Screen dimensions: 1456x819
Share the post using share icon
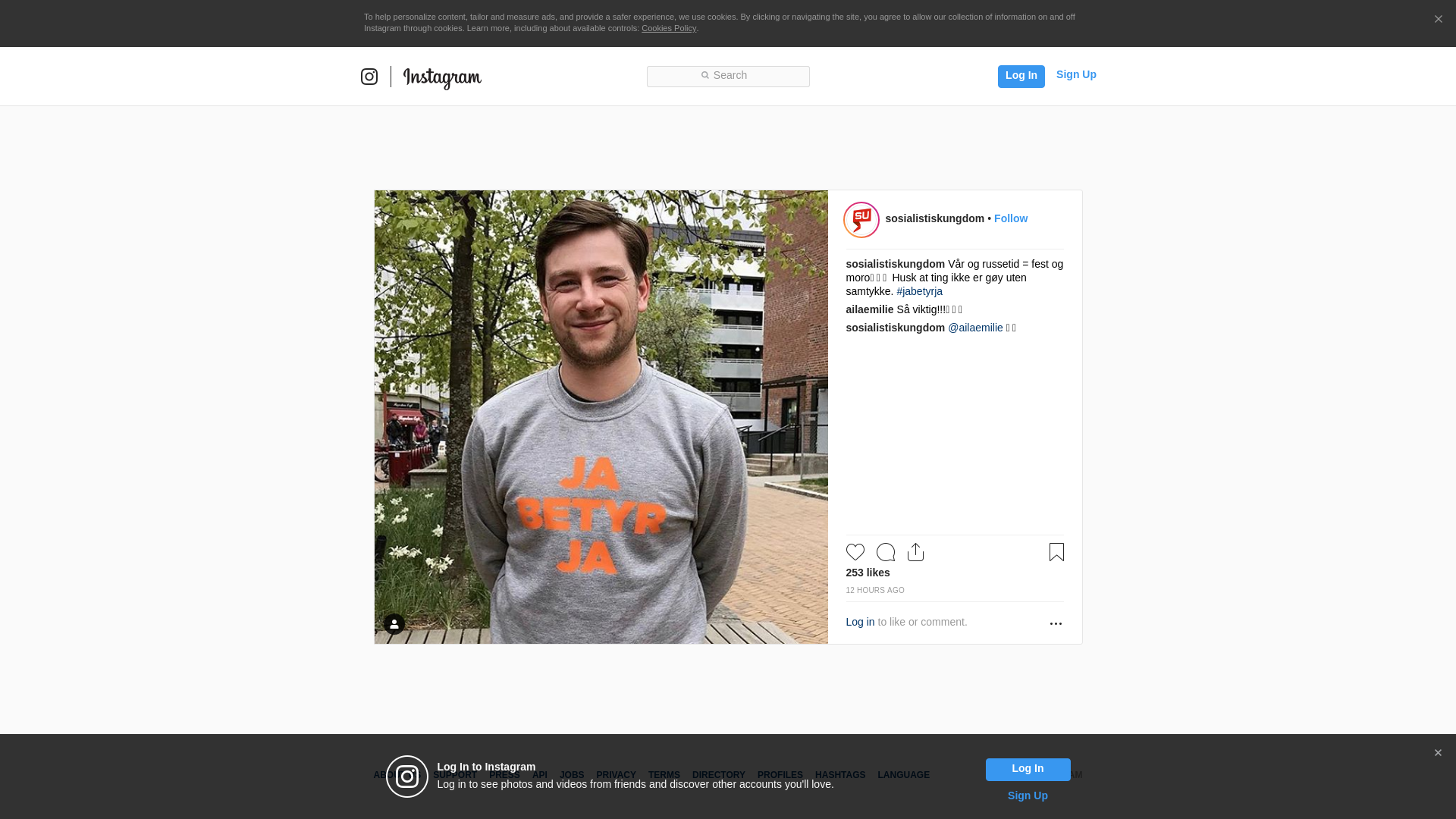pos(916,552)
